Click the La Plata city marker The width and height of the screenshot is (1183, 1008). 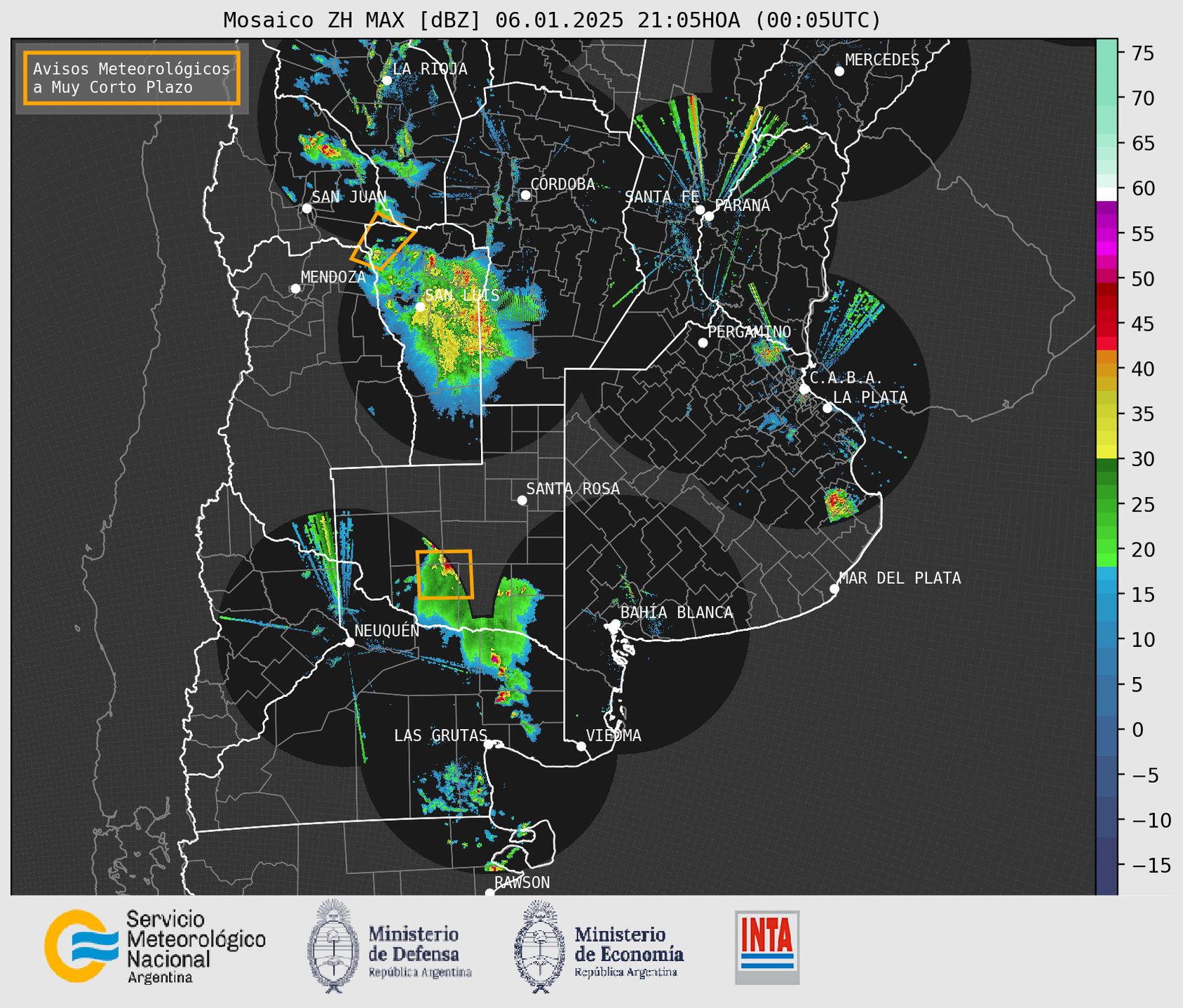point(827,408)
